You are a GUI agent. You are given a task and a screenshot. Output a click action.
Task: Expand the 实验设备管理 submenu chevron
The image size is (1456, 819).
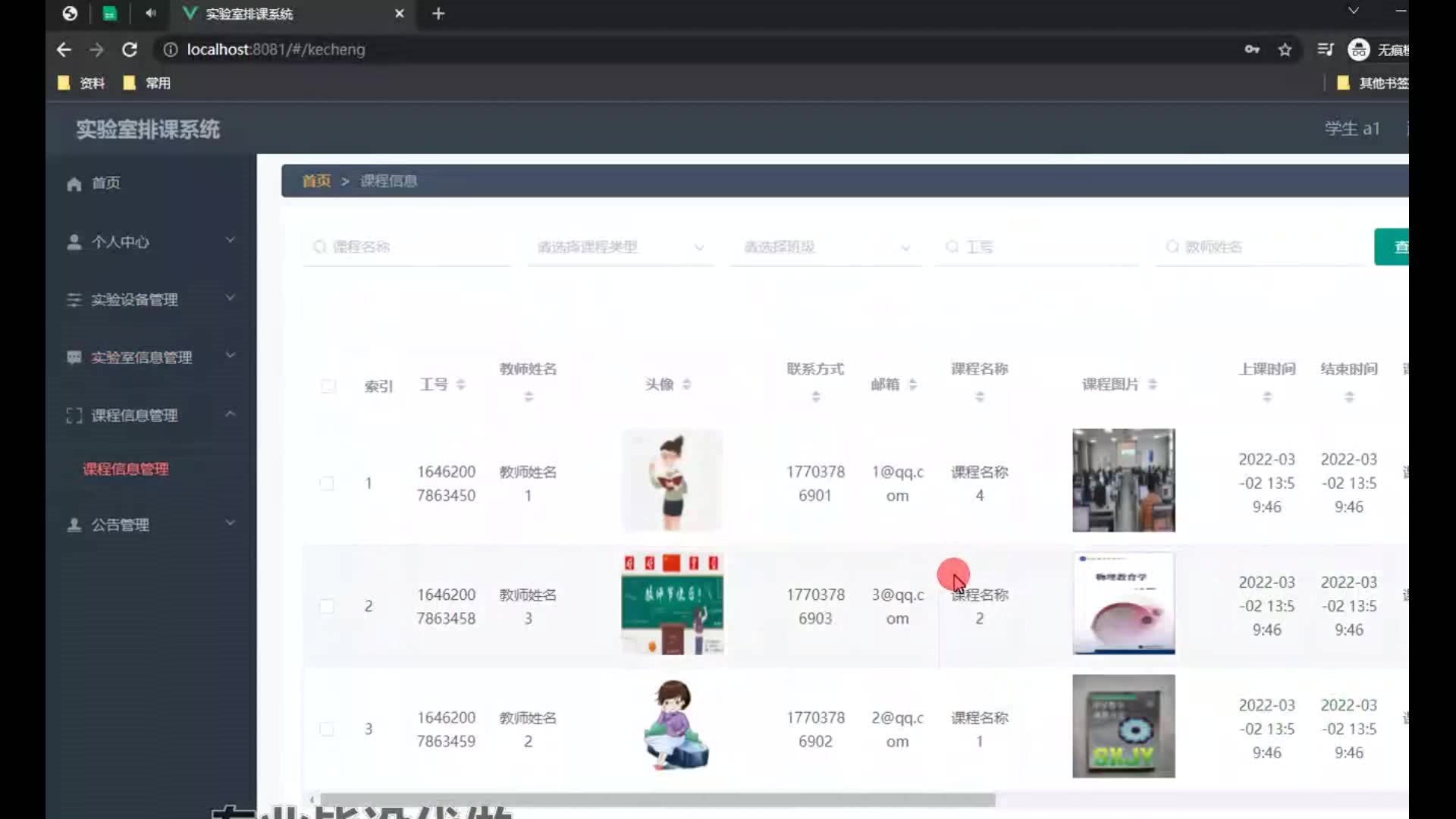[x=231, y=298]
